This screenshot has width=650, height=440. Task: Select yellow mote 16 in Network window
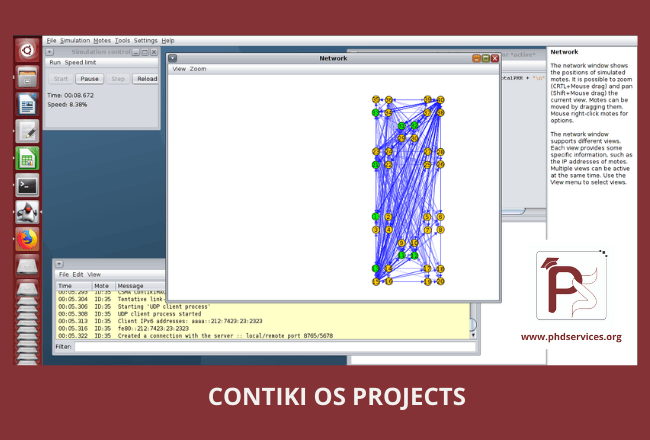point(388,282)
